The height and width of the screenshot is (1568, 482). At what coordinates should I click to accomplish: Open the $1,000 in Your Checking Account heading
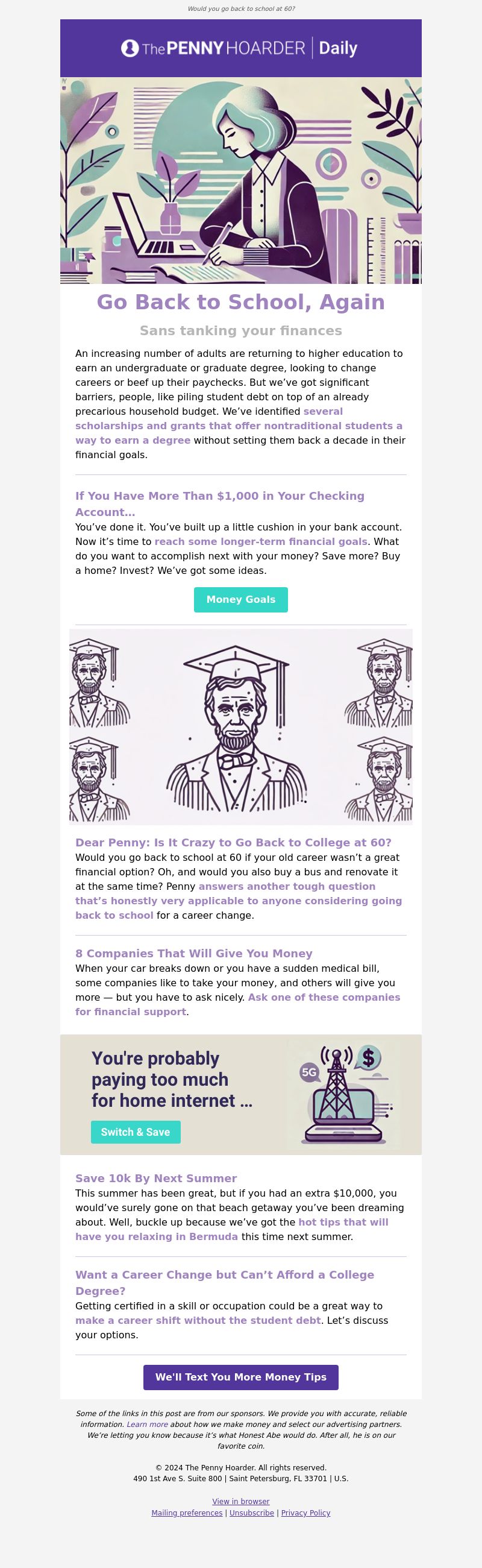[220, 504]
